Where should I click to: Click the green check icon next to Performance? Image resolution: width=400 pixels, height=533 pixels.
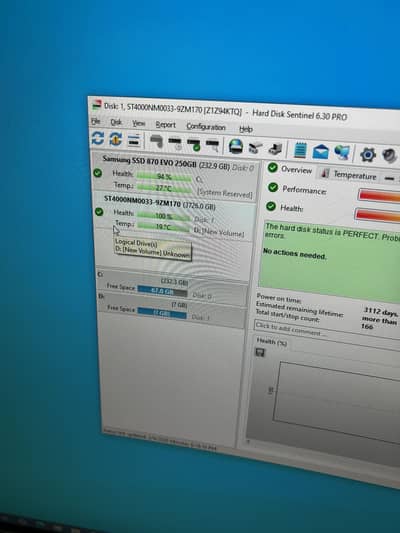(273, 187)
